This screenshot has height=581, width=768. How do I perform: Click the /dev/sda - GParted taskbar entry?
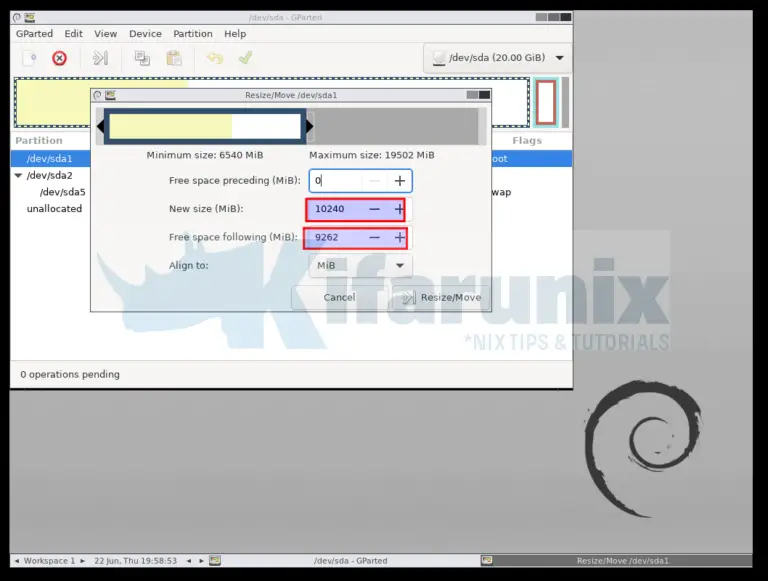[x=350, y=561]
